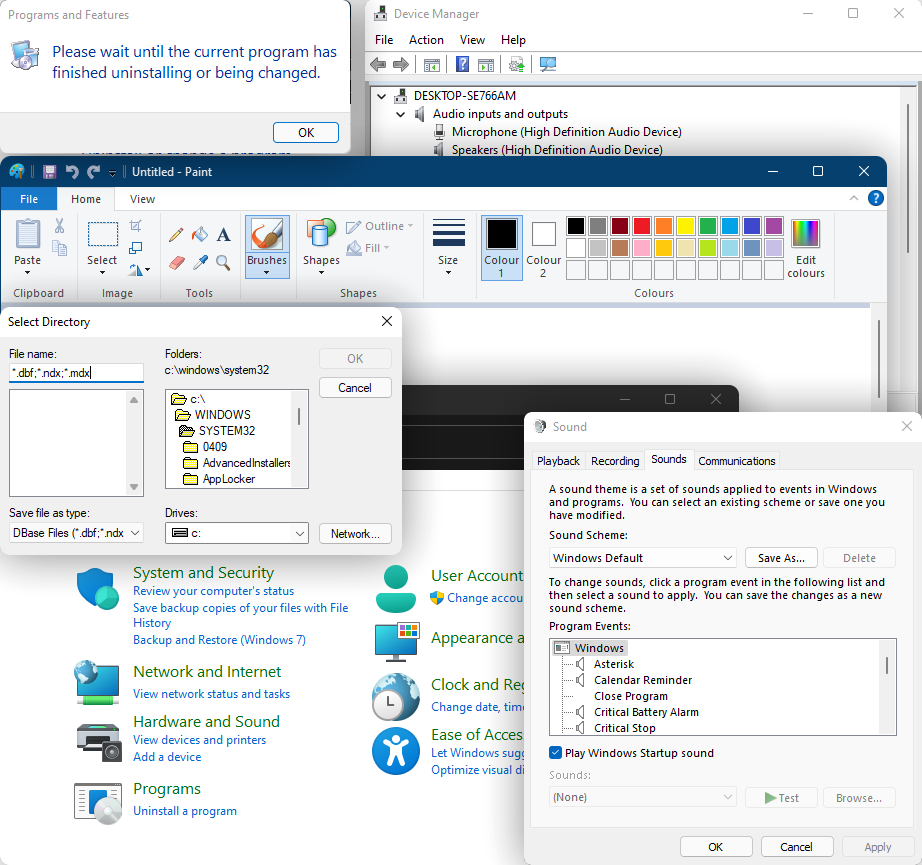This screenshot has width=922, height=865.
Task: Open the Uninstall a program link
Action: click(185, 811)
